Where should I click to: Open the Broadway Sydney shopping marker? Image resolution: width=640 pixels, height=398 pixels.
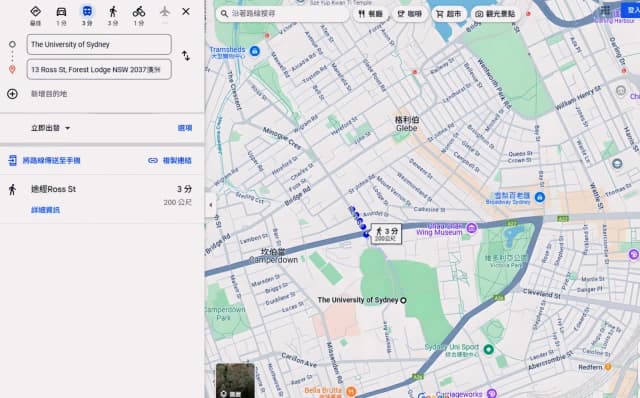coord(540,198)
